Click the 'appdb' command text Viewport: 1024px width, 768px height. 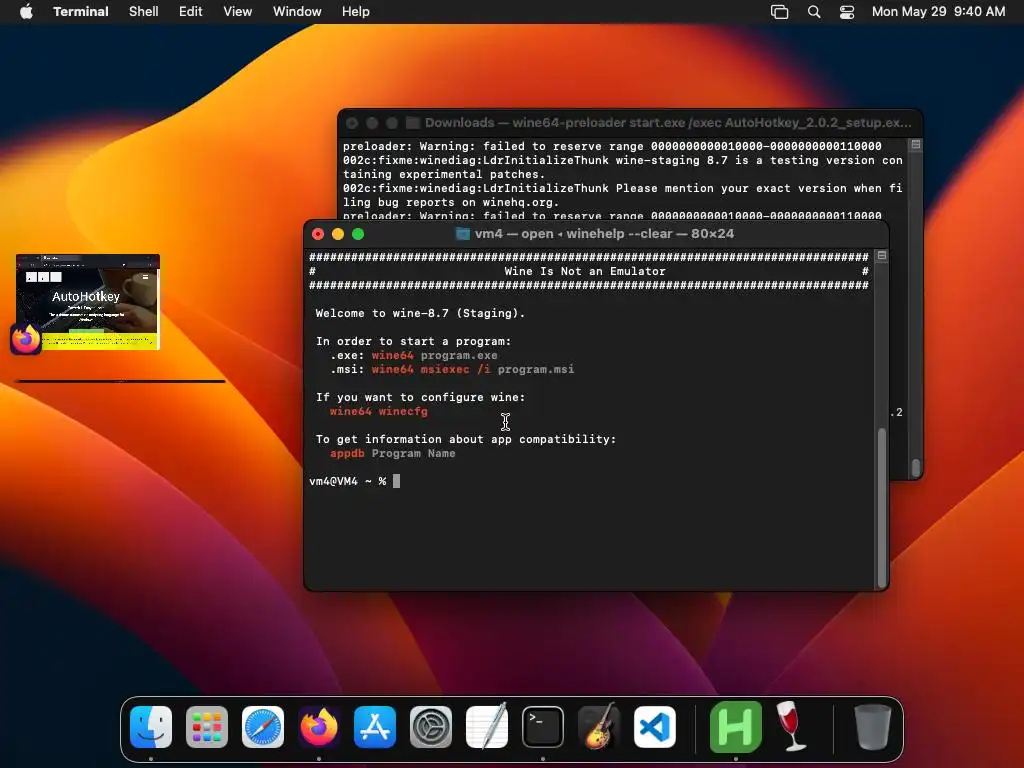[347, 453]
